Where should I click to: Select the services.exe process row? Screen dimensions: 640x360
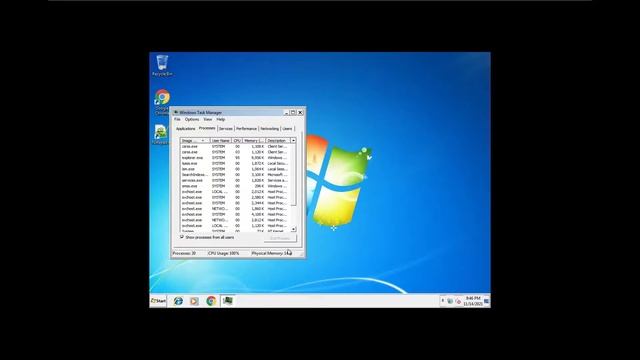(236, 180)
